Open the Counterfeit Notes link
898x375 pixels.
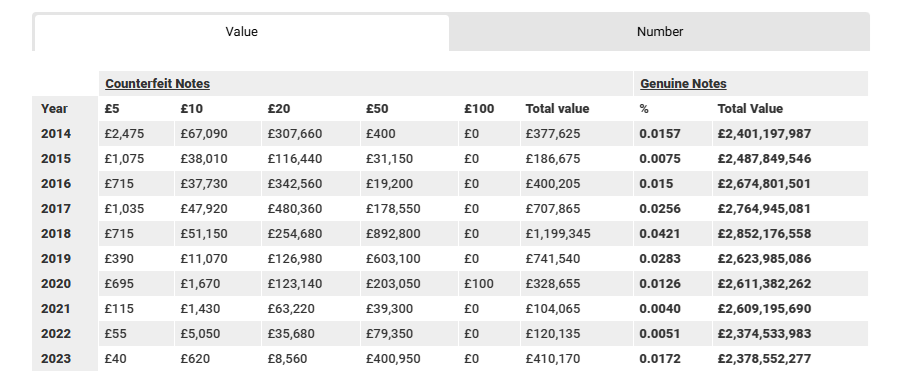pyautogui.click(x=157, y=84)
